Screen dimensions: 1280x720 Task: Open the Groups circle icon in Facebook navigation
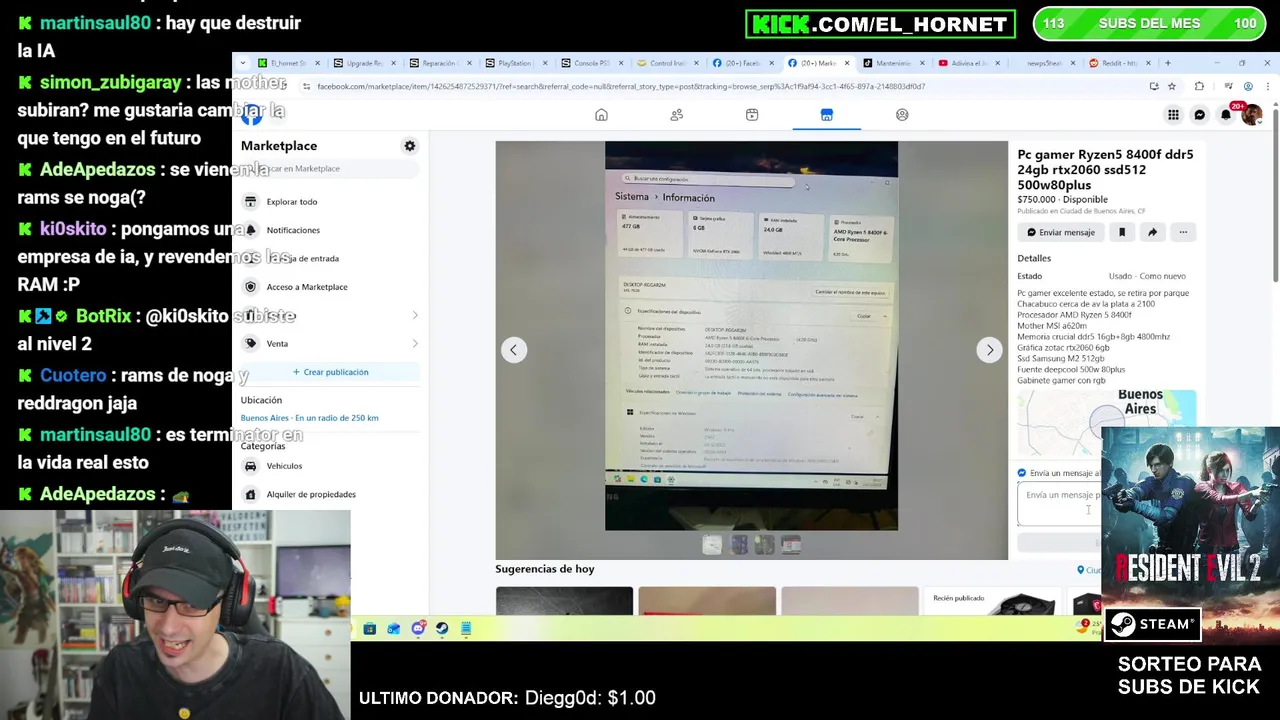pos(902,115)
